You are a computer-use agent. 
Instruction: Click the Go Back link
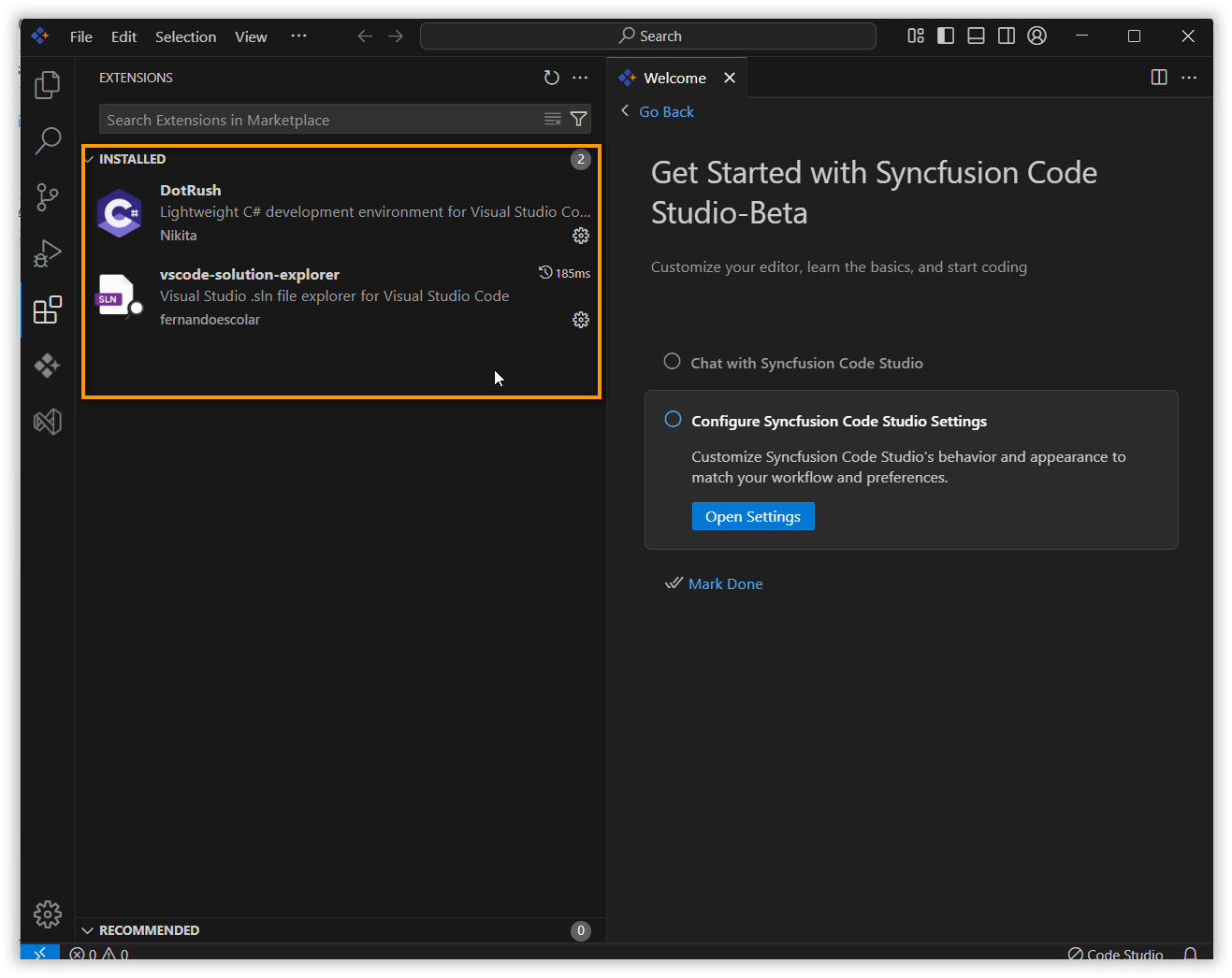point(666,111)
